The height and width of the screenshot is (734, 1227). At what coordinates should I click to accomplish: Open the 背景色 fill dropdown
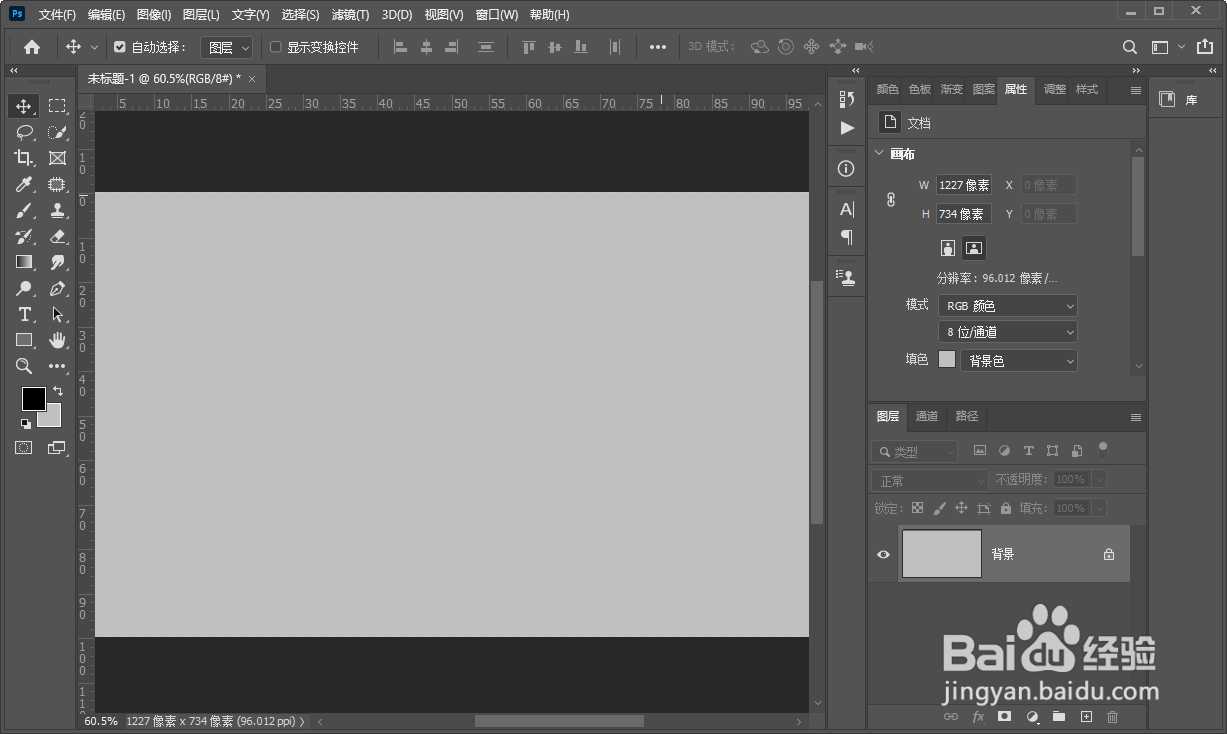pos(1019,361)
